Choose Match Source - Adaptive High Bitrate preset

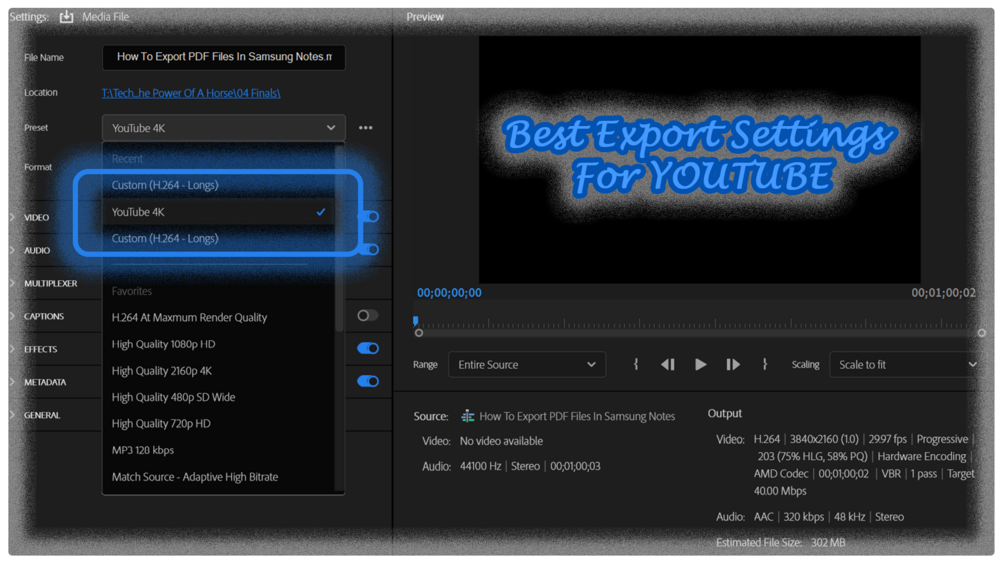219,477
